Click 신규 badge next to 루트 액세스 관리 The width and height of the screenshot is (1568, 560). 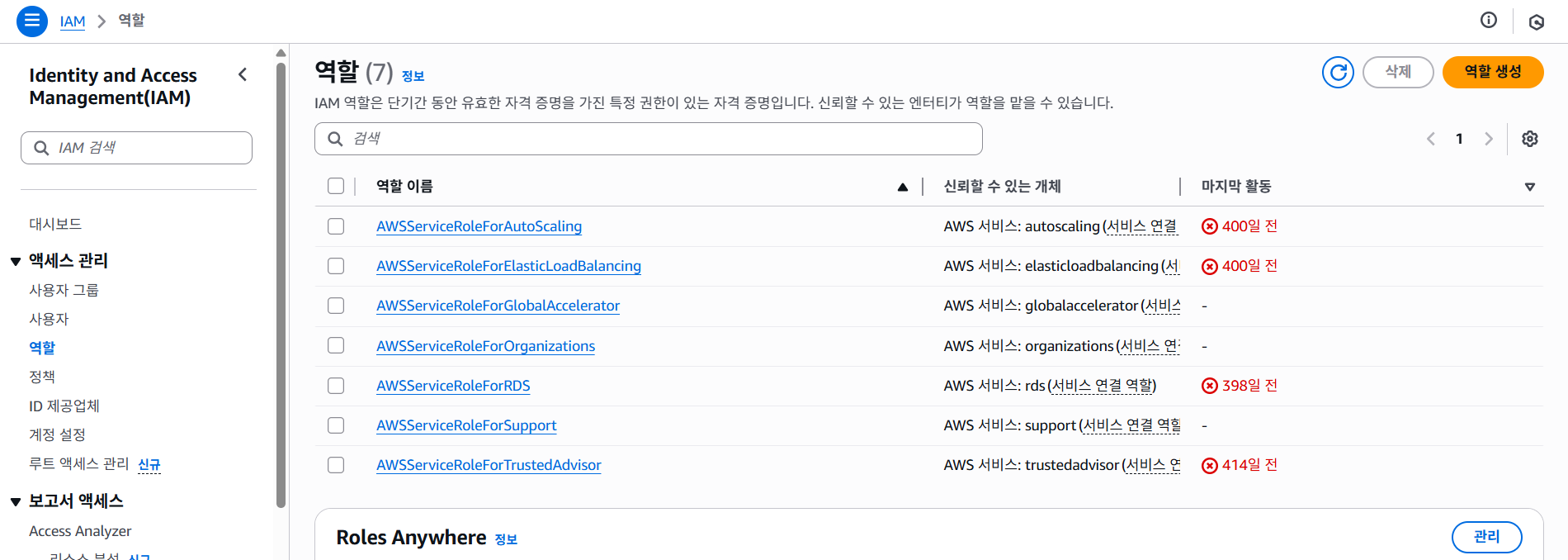point(149,465)
